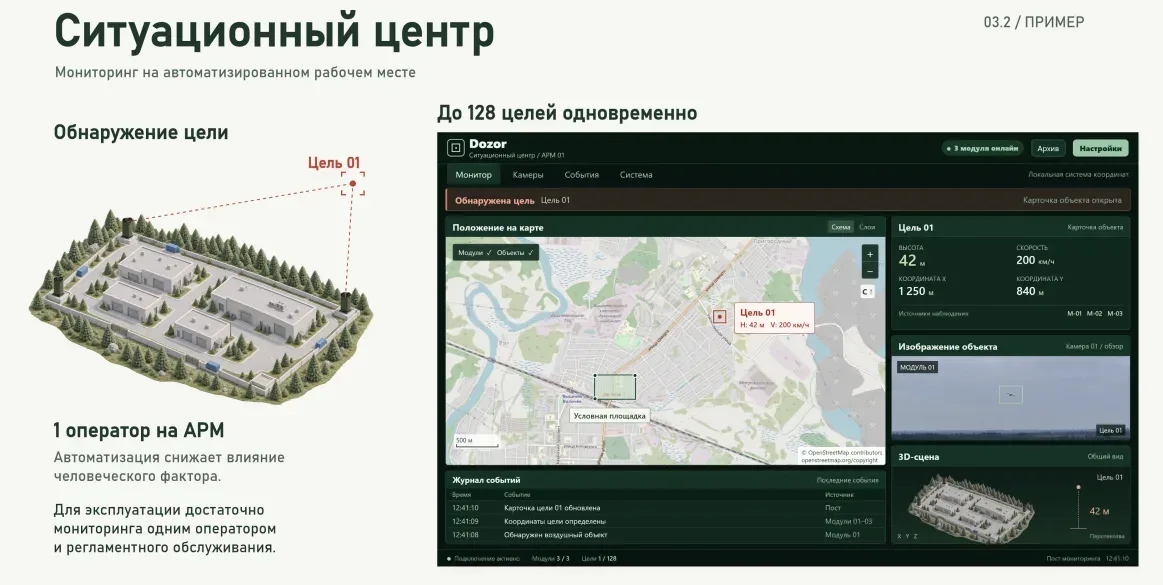Open openstreetmap.org/copyright link

click(842, 460)
